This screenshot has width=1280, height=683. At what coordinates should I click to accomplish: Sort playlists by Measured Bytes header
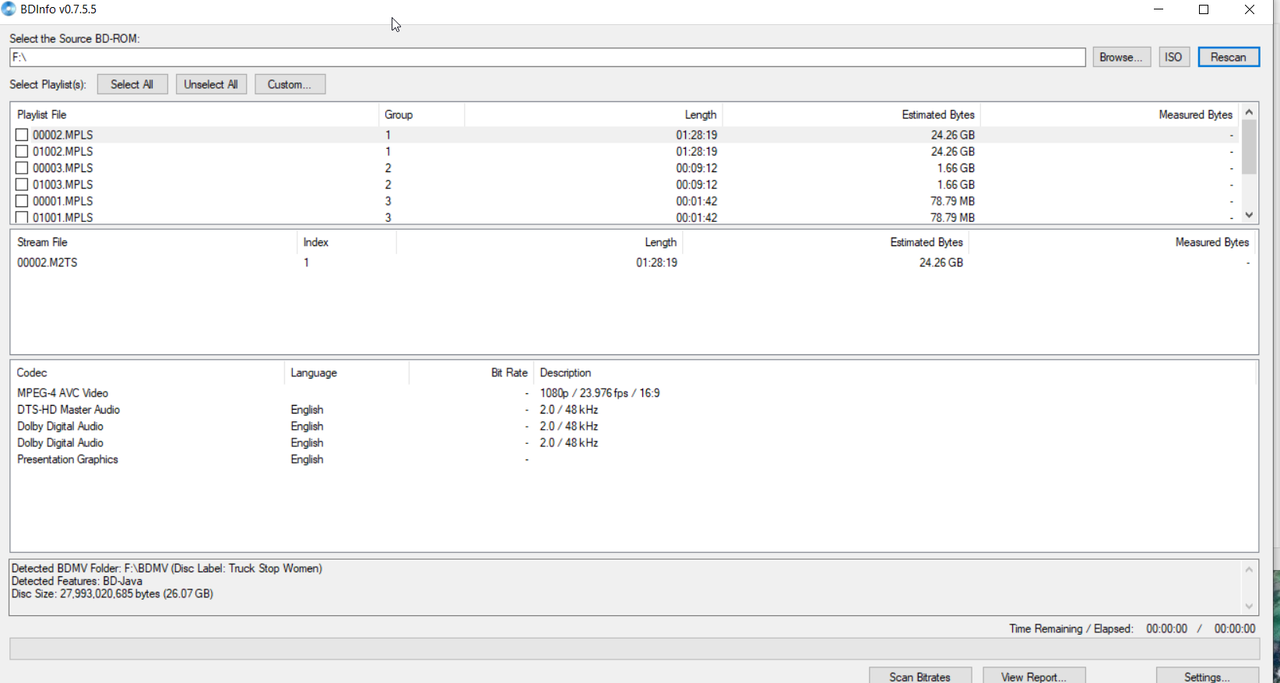pos(1109,115)
